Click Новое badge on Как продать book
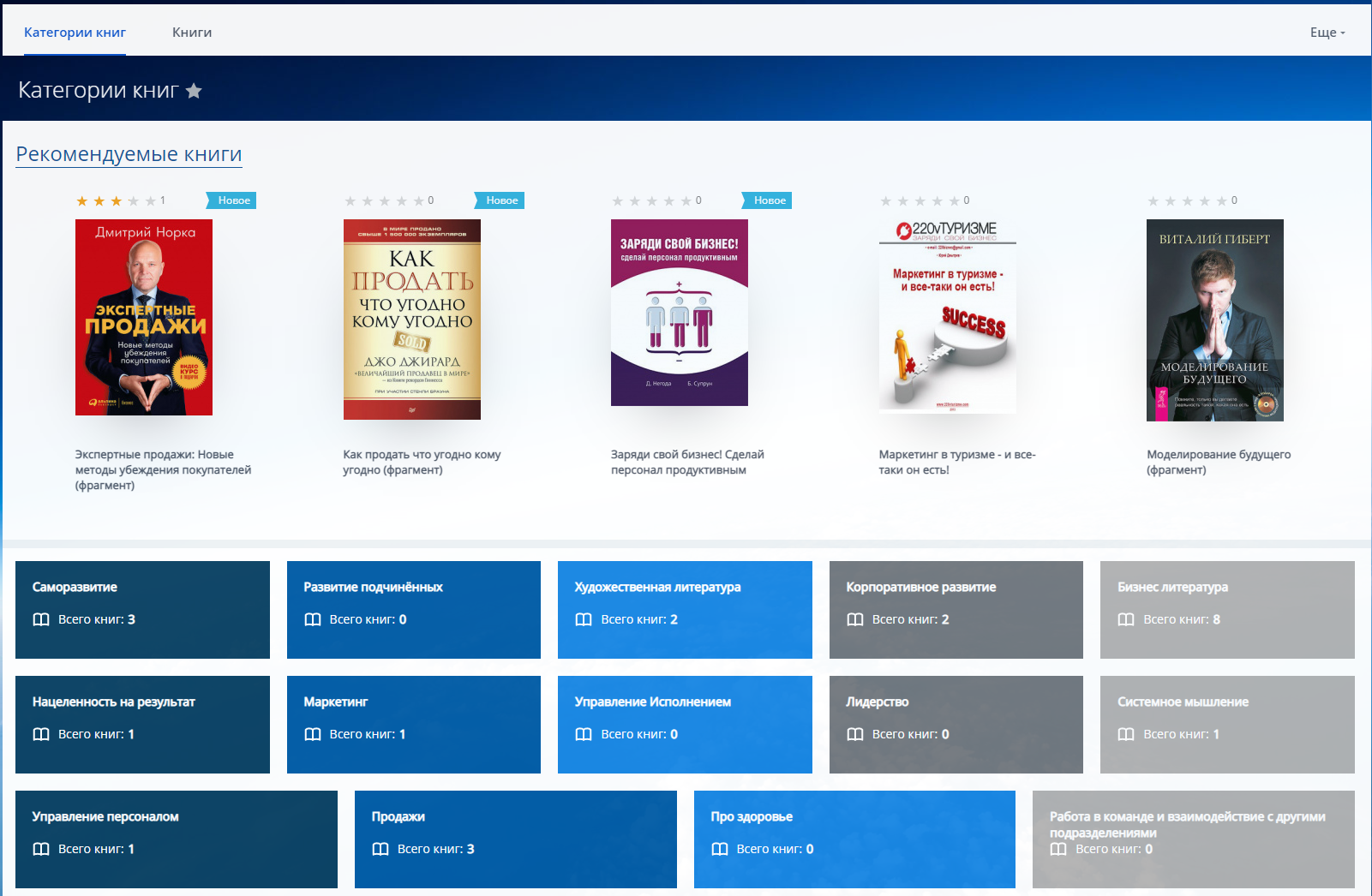 pyautogui.click(x=500, y=200)
